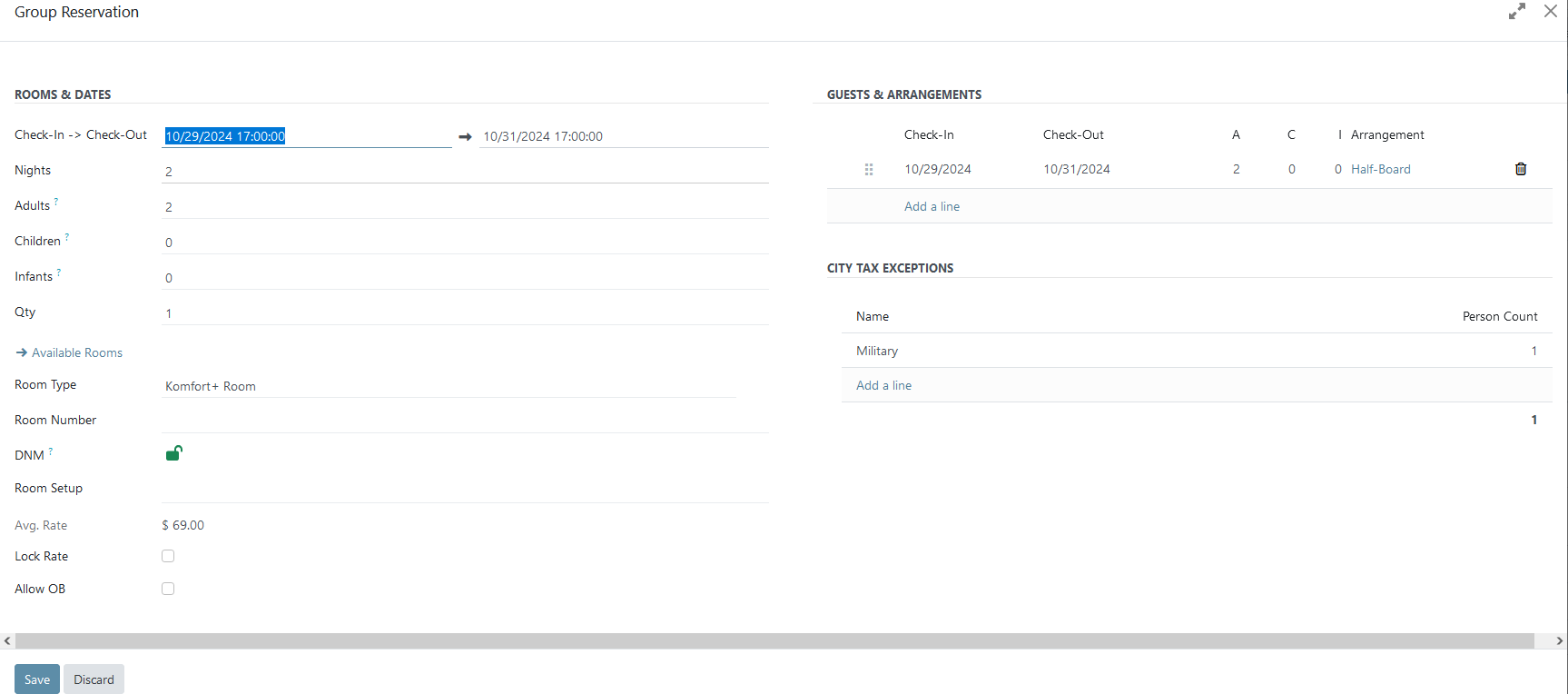Click the Nights input field
The height and width of the screenshot is (694, 1568).
tap(465, 172)
